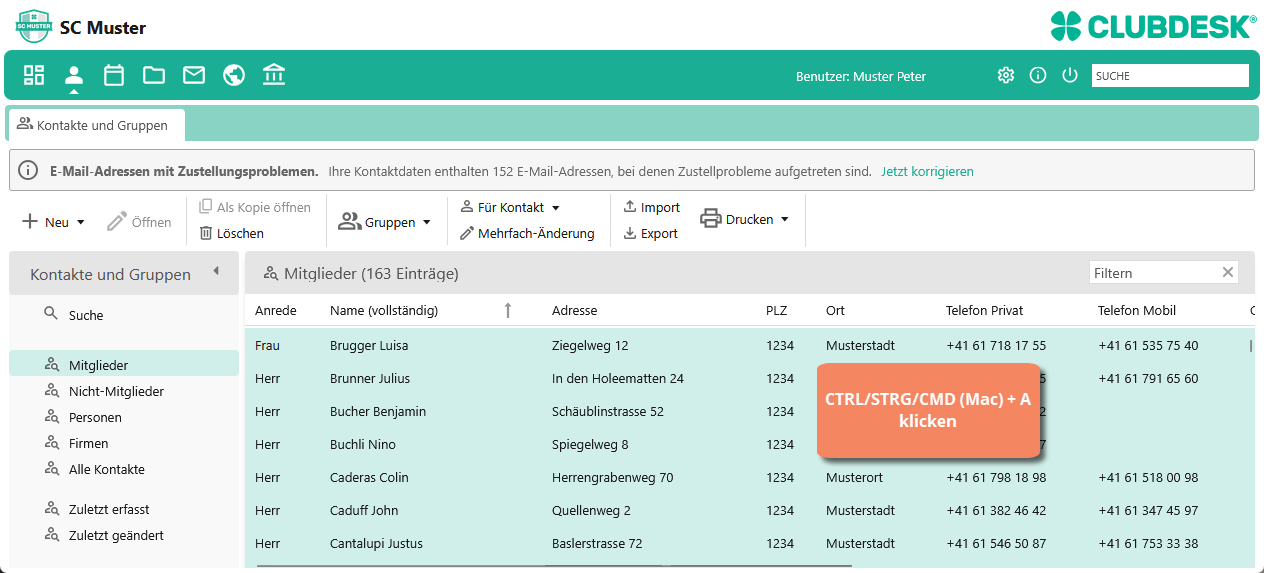
Task: Click the info circle icon in header
Action: [x=1038, y=75]
